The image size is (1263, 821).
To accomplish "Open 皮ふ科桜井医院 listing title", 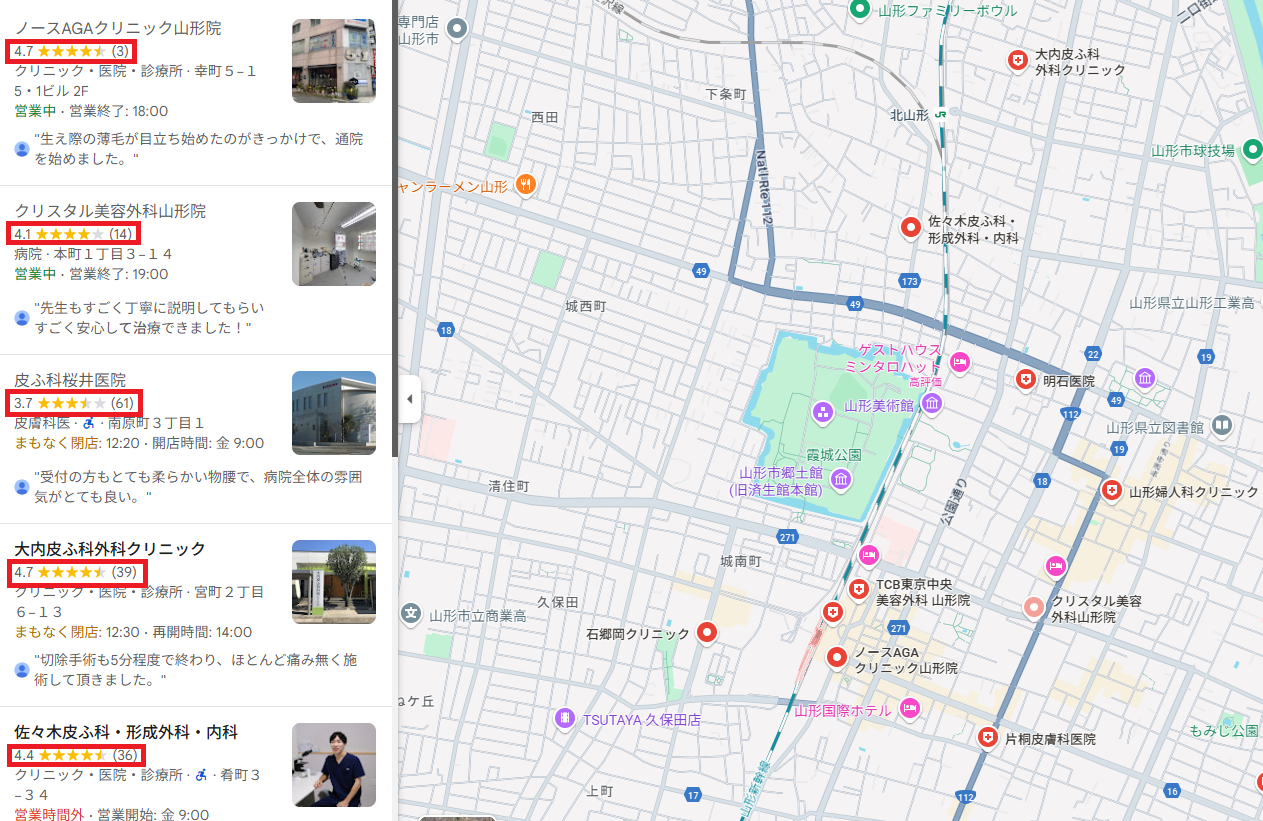I will (70, 380).
